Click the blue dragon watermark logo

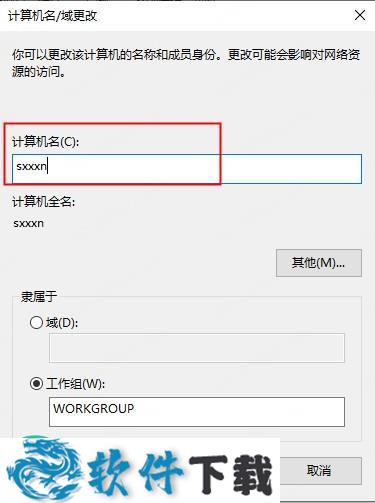click(45, 469)
